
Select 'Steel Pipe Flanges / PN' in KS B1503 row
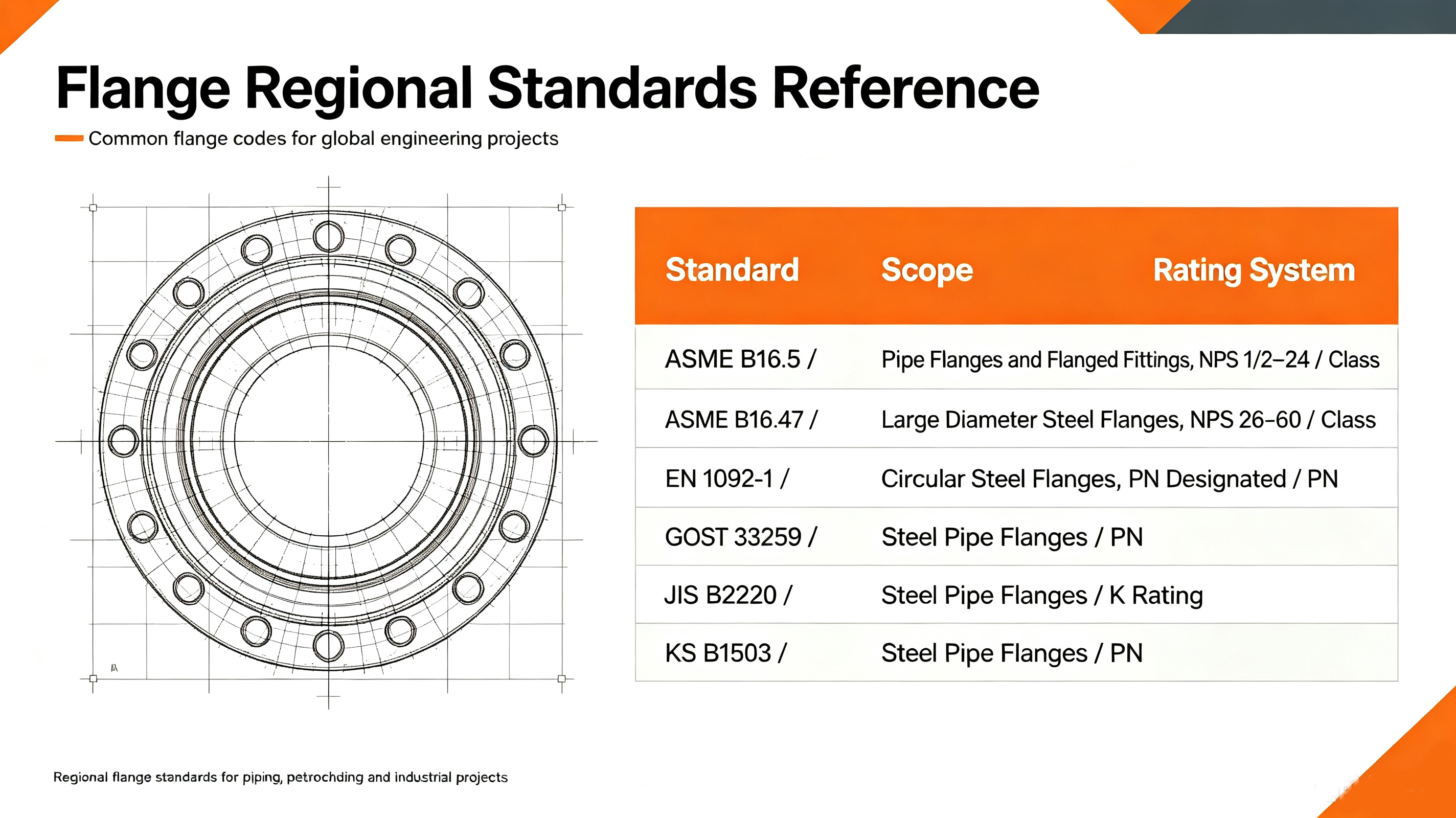click(1012, 653)
